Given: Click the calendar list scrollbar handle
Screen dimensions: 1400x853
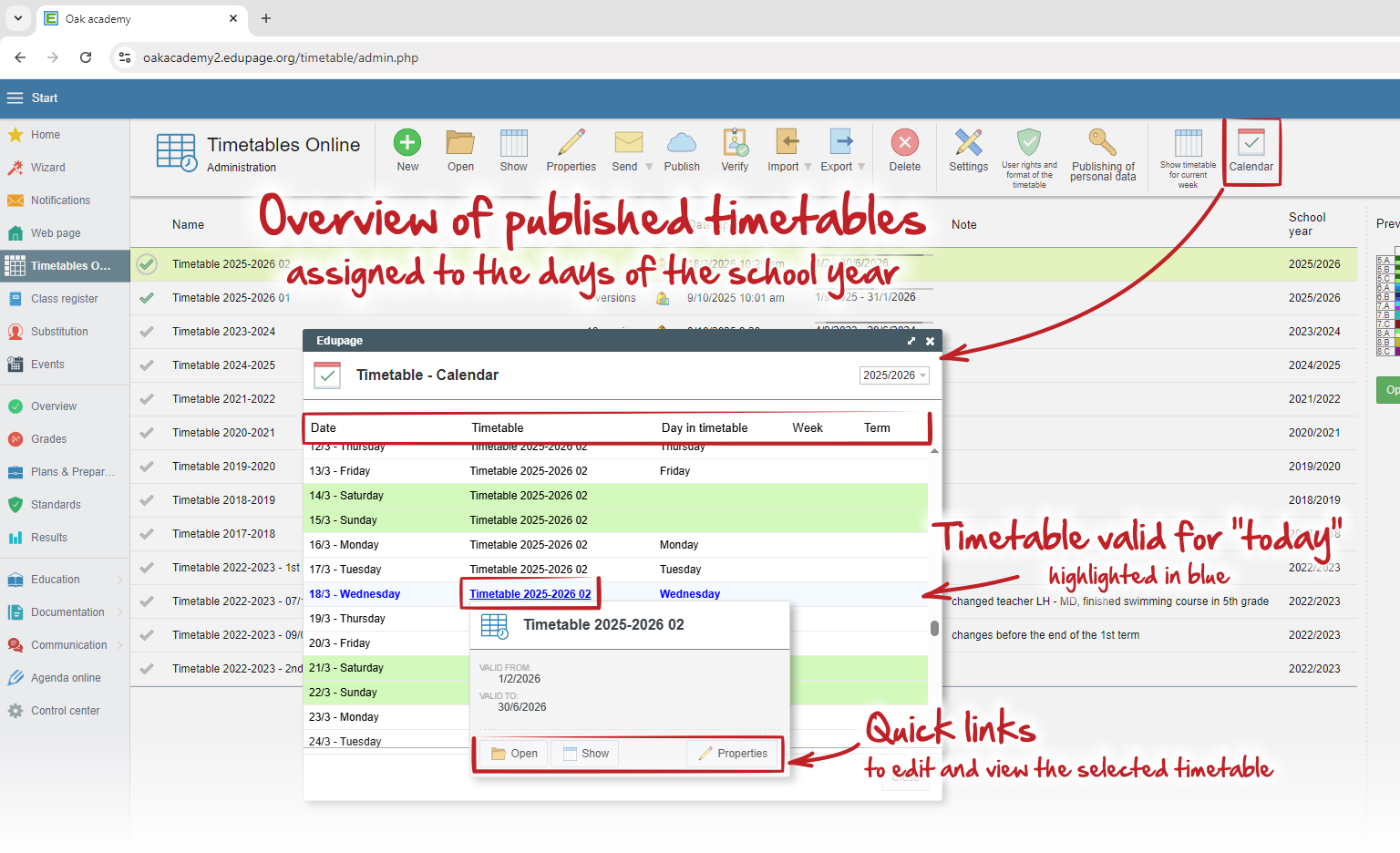Looking at the screenshot, I should coord(934,628).
